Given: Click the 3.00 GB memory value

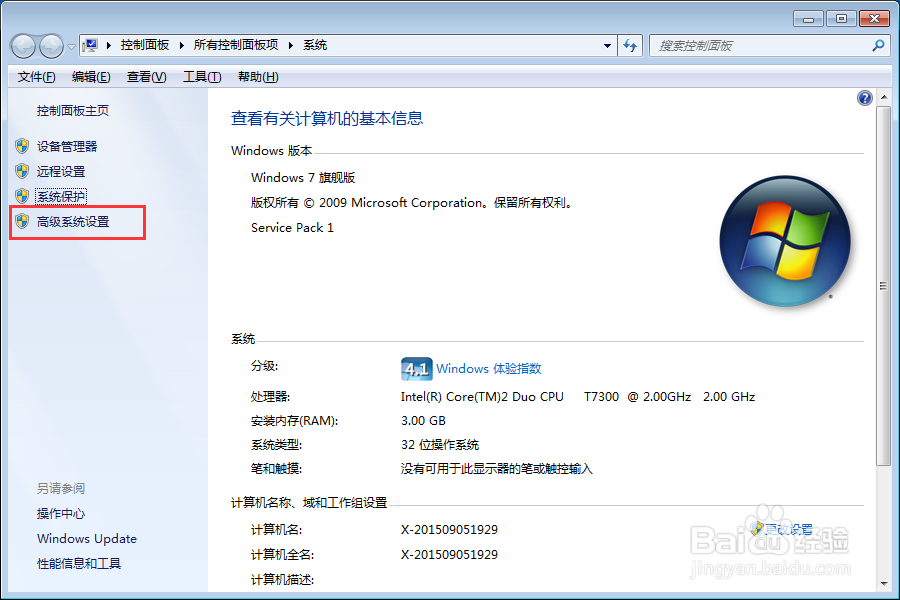Looking at the screenshot, I should (423, 421).
